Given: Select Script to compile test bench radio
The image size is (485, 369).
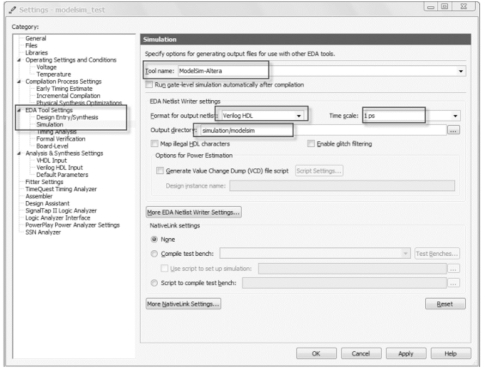Looking at the screenshot, I should coord(154,283).
